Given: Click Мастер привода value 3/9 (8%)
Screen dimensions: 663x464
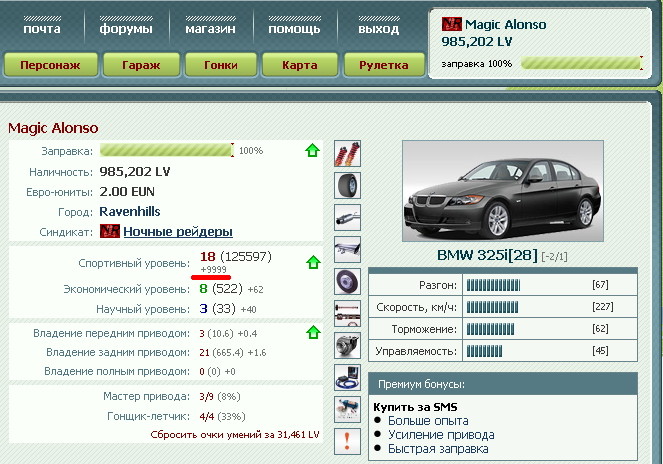Looking at the screenshot, I should [x=220, y=397].
